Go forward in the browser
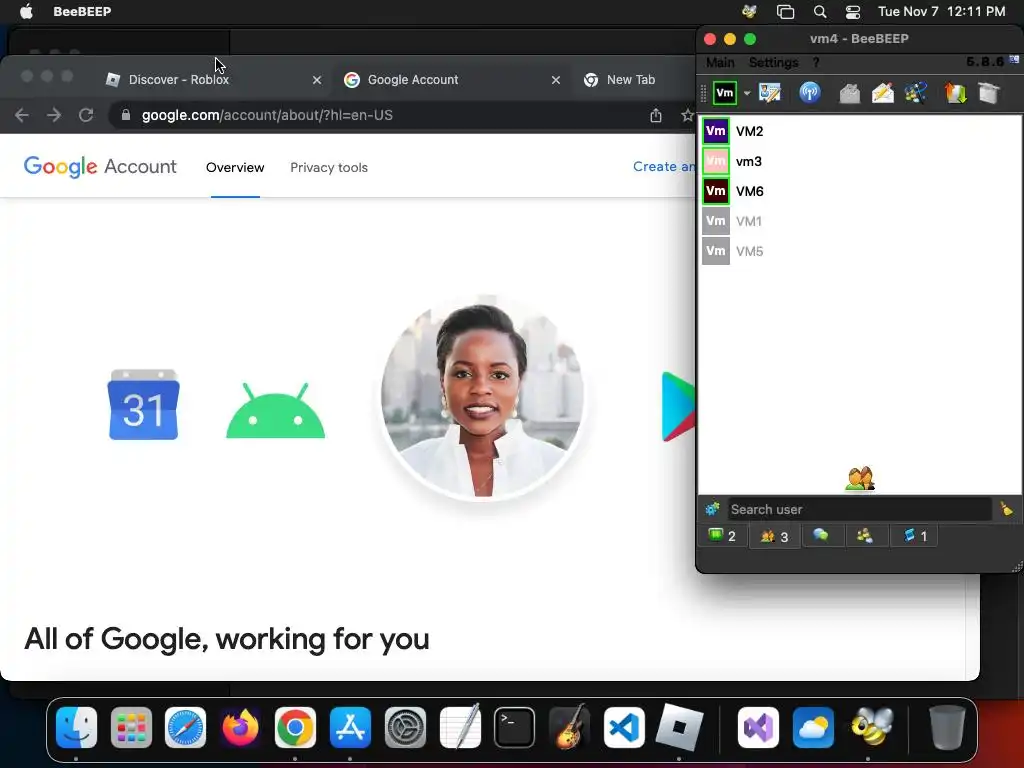The width and height of the screenshot is (1024, 768). [54, 116]
